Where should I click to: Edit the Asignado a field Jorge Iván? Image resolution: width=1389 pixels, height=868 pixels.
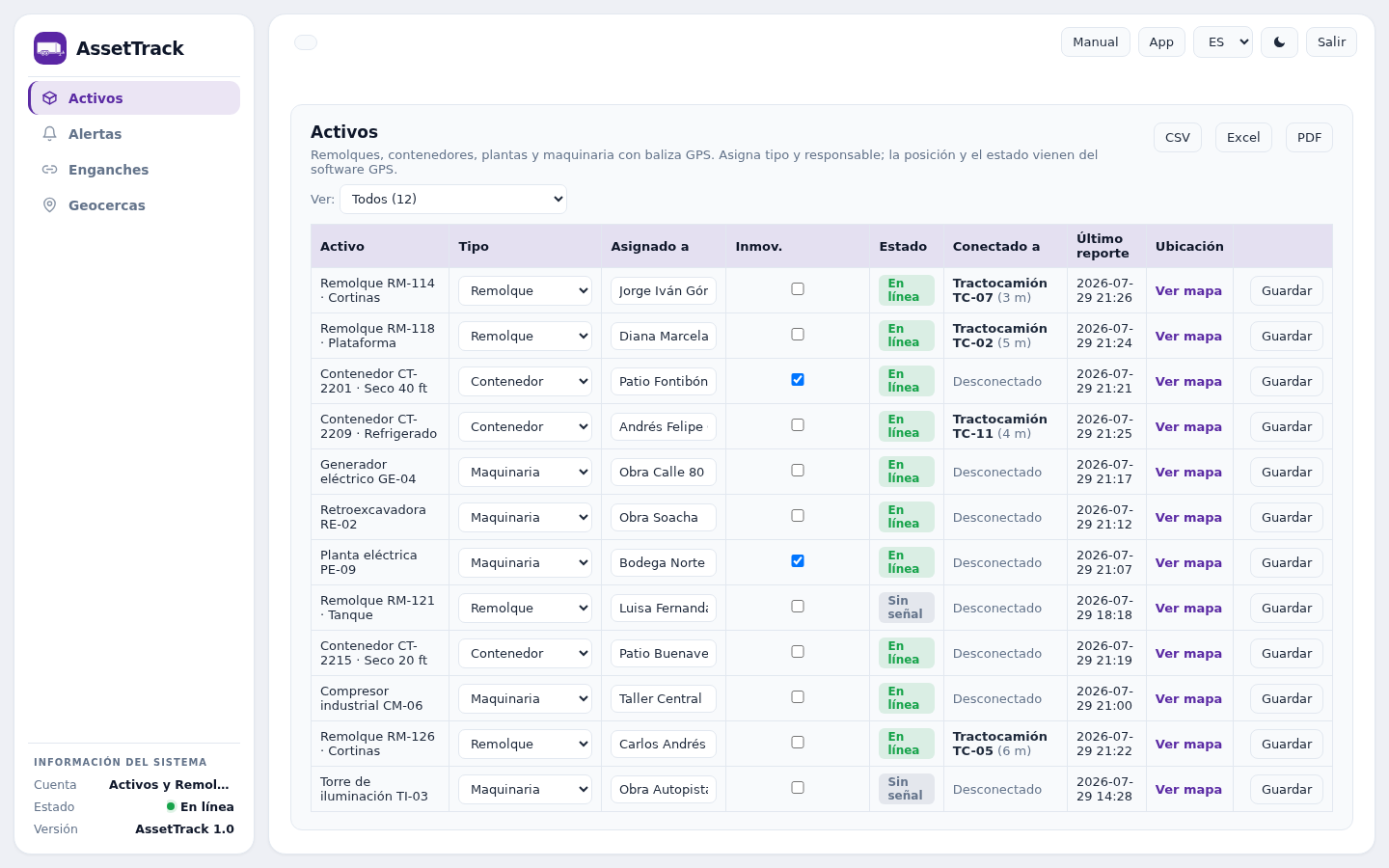tap(664, 291)
